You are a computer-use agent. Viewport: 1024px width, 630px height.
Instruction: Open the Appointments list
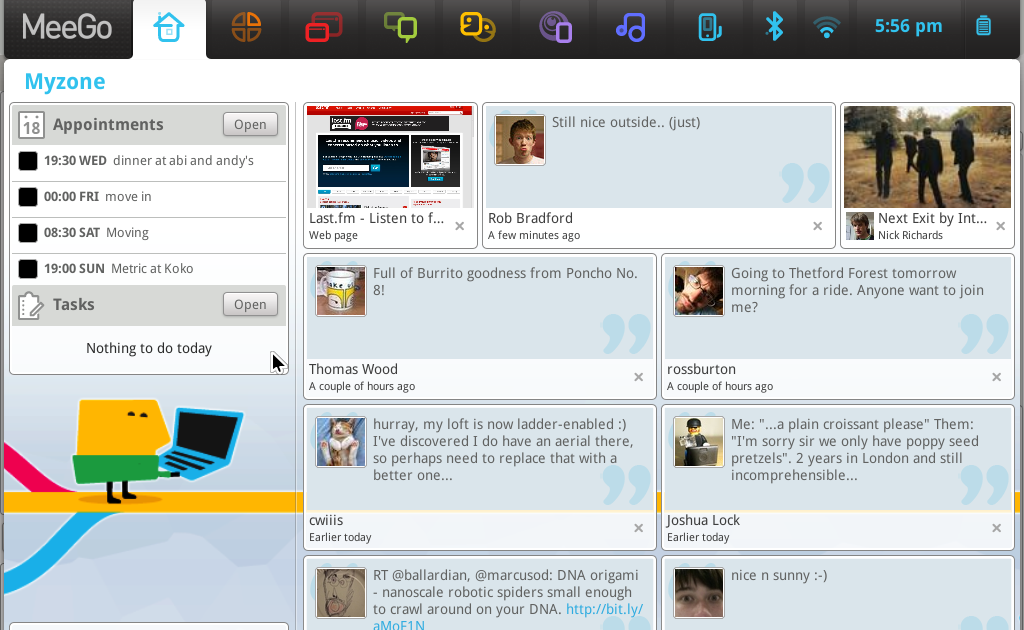coord(250,124)
